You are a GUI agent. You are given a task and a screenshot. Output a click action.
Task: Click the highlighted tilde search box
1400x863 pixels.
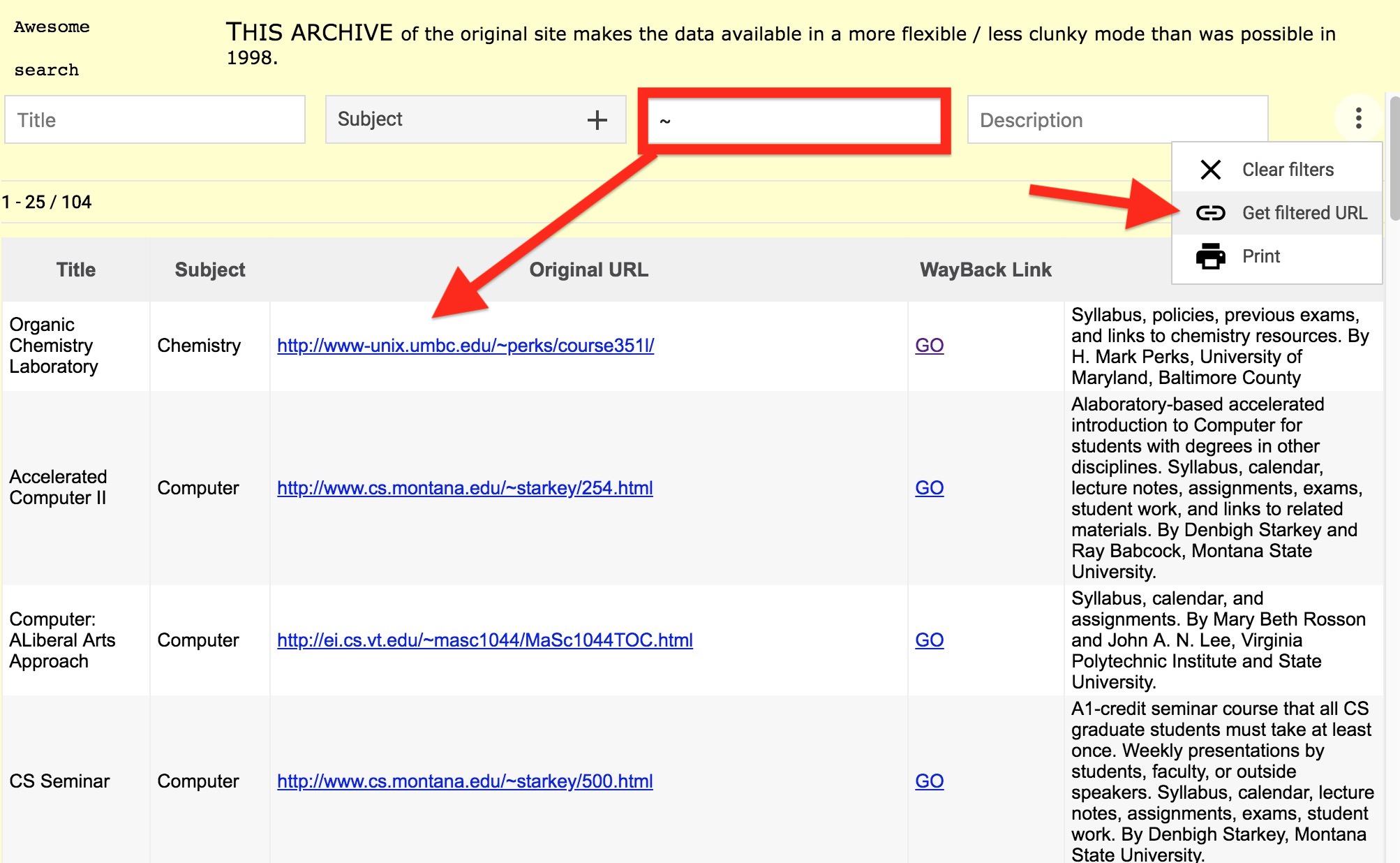coord(796,119)
